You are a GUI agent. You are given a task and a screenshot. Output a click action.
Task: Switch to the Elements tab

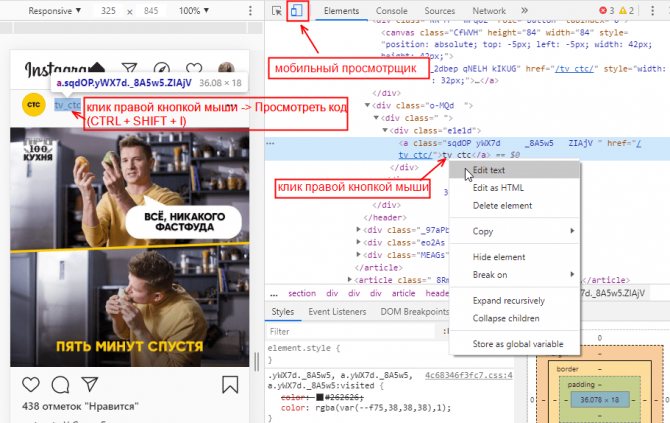tap(341, 11)
